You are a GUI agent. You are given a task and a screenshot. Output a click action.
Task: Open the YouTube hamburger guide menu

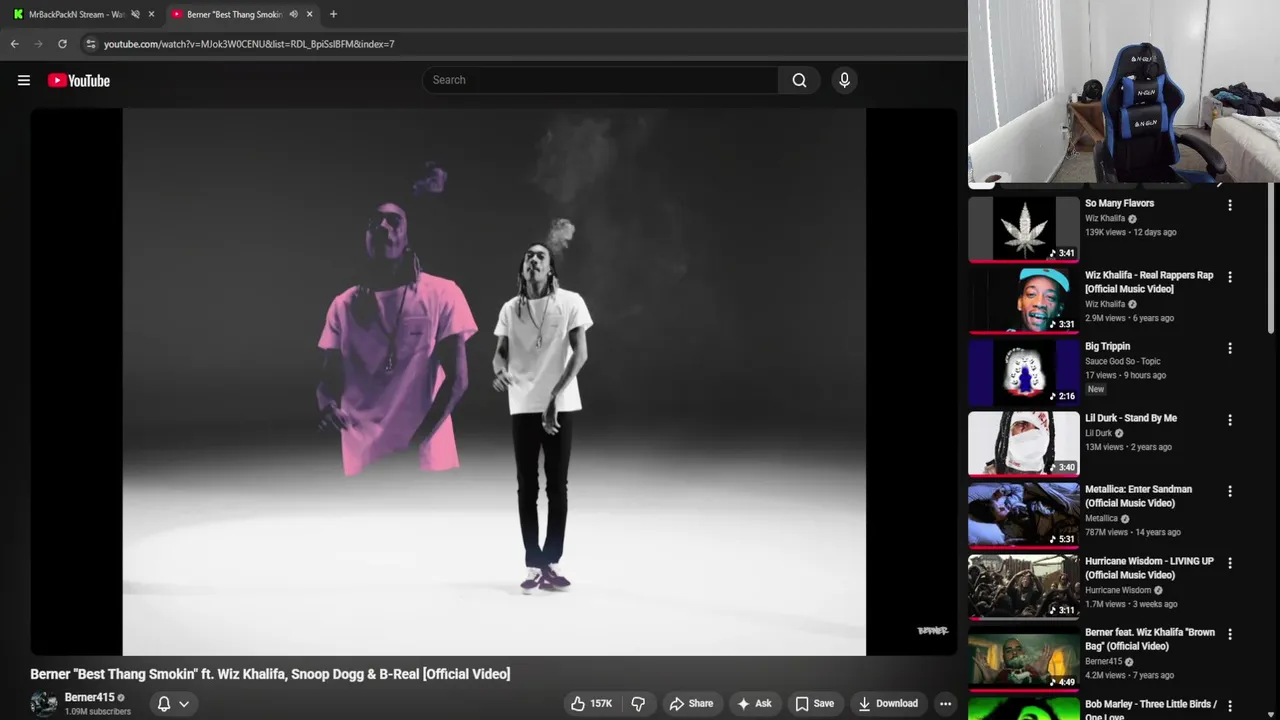pos(24,80)
